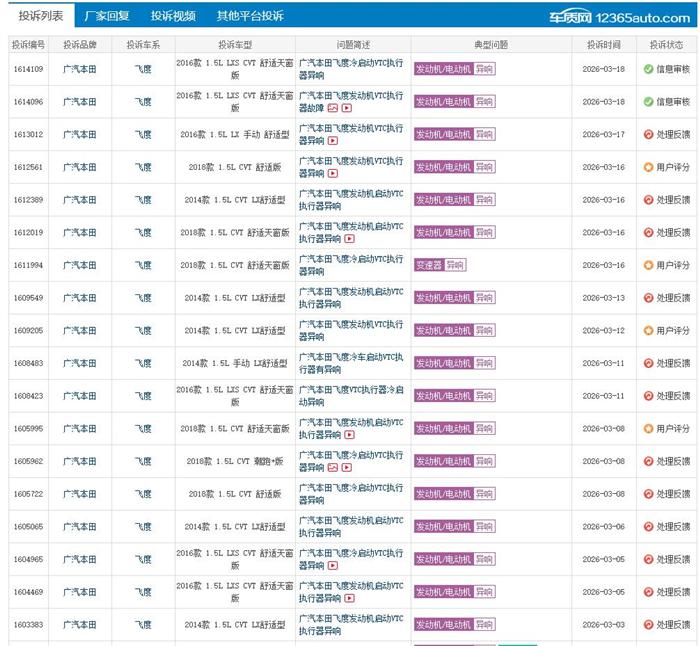Viewport: 700px width, 646px height.
Task: Open the image icon in complaint 1605962
Action: click(333, 468)
